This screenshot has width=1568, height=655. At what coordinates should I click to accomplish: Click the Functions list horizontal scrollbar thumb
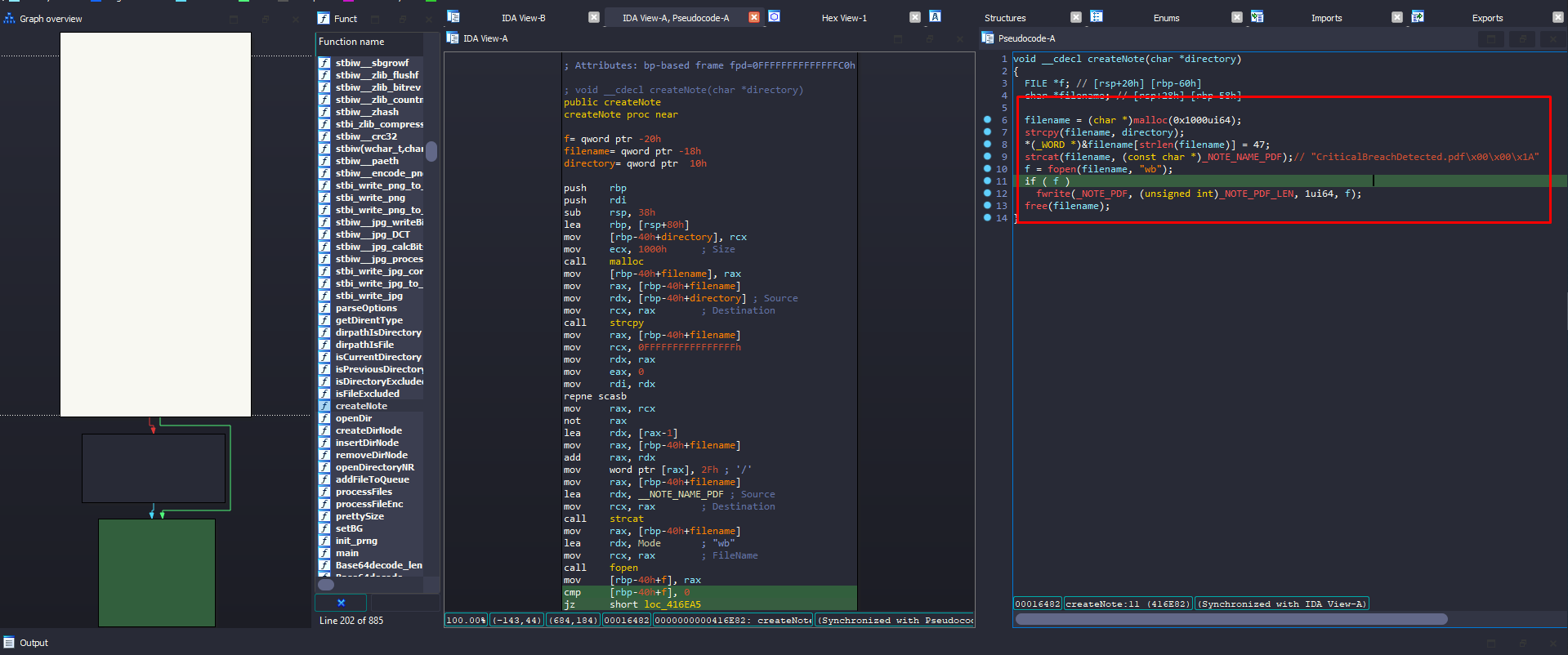point(326,585)
